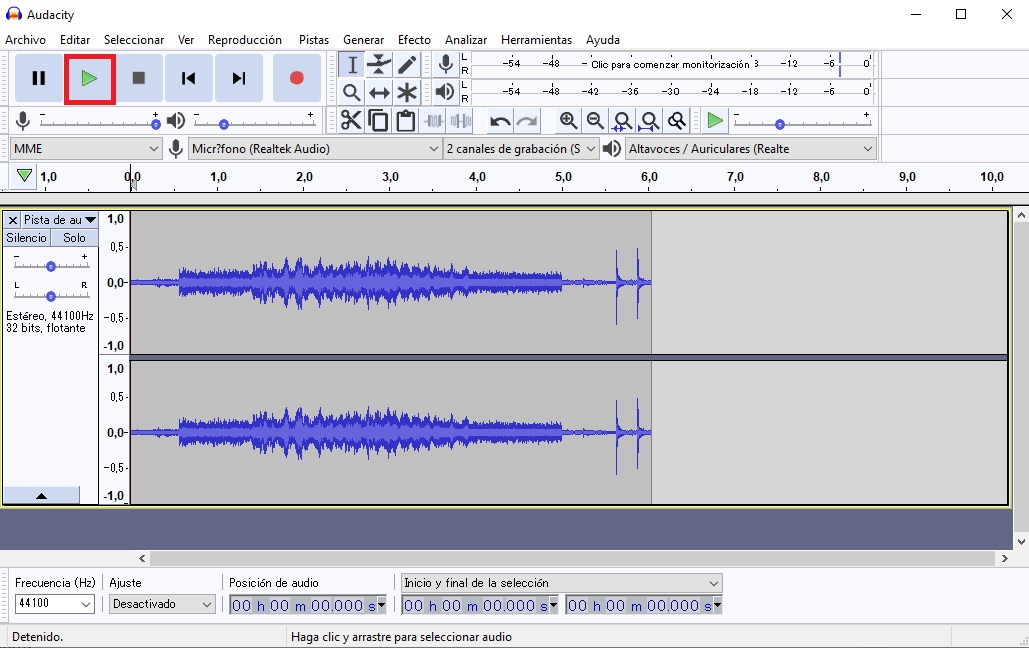Mute the track with Silencio button
The width and height of the screenshot is (1029, 648).
[25, 238]
